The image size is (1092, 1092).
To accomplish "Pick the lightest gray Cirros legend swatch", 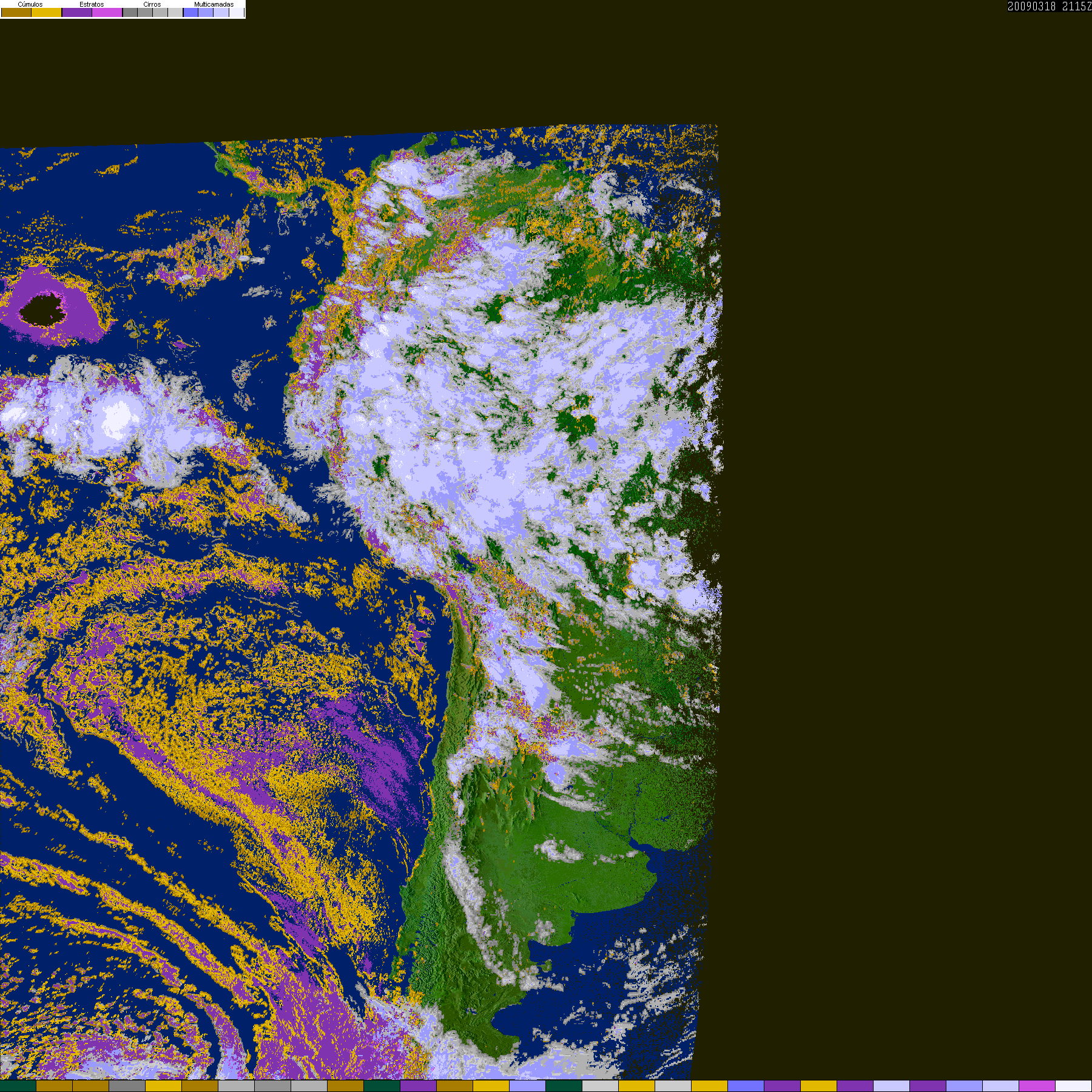I will click(175, 13).
